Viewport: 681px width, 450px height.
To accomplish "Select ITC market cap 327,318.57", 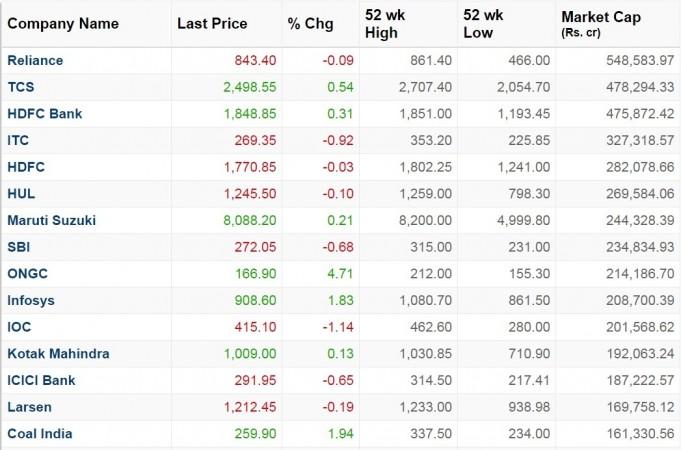I will pyautogui.click(x=640, y=140).
